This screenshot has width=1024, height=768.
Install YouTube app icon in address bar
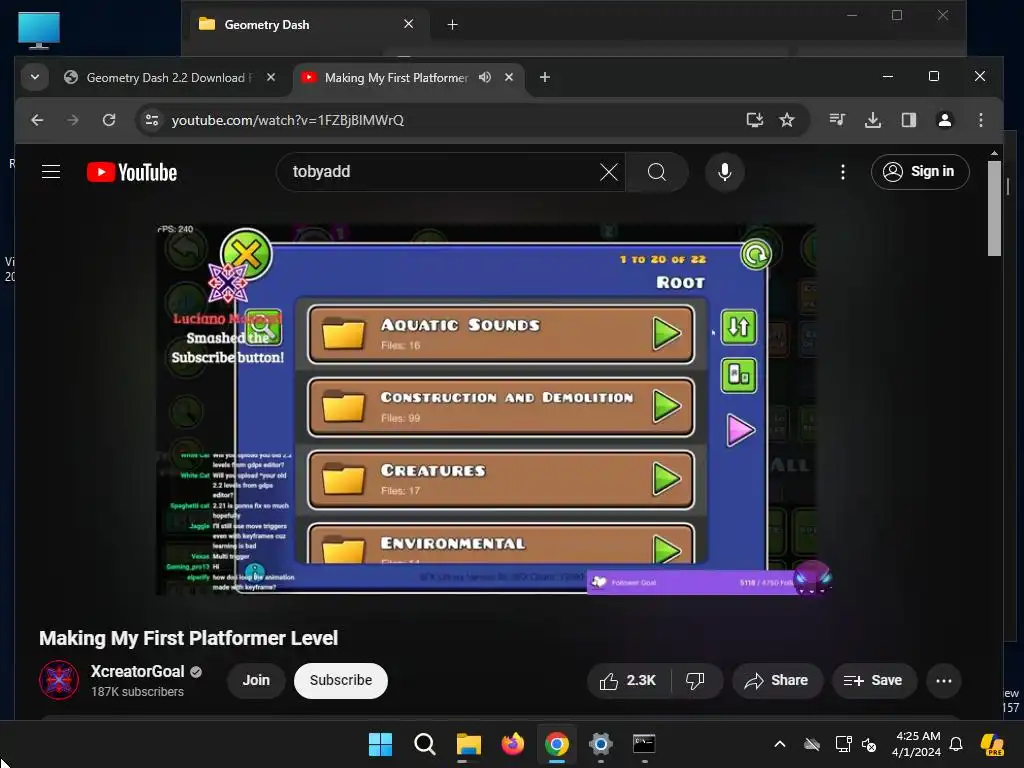pyautogui.click(x=754, y=120)
